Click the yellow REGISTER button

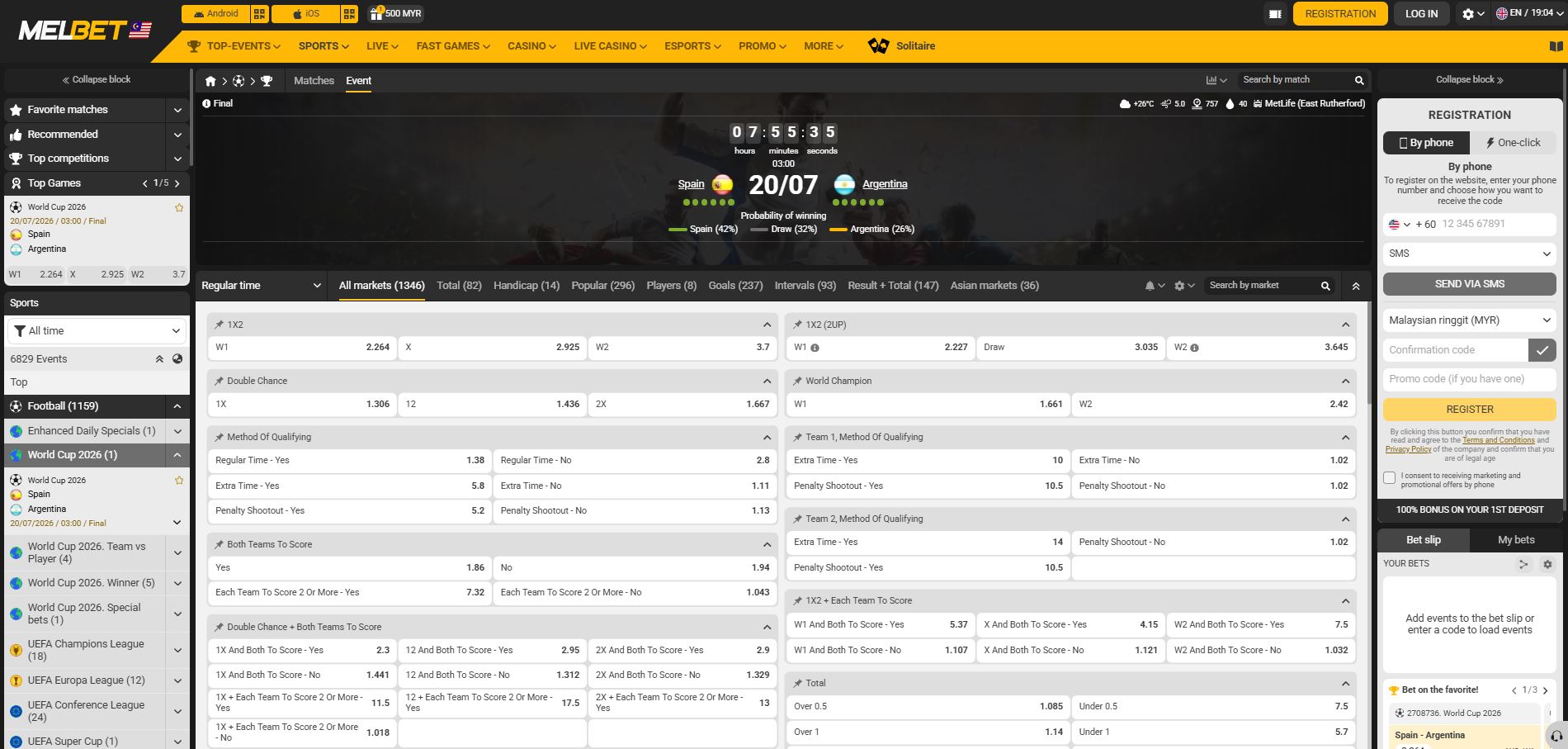pyautogui.click(x=1469, y=410)
